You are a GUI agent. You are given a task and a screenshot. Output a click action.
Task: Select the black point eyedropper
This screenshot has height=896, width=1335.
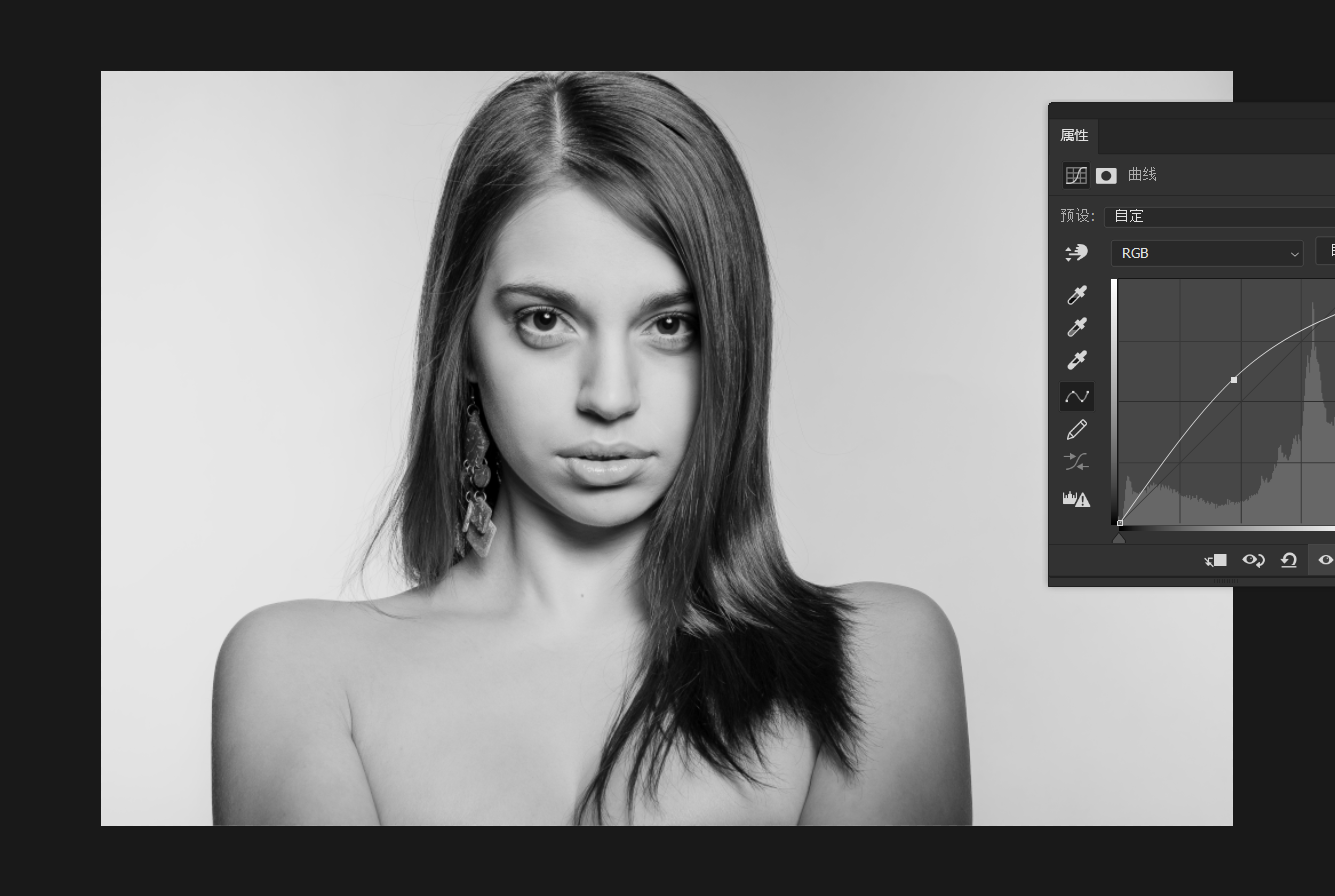[x=1077, y=294]
